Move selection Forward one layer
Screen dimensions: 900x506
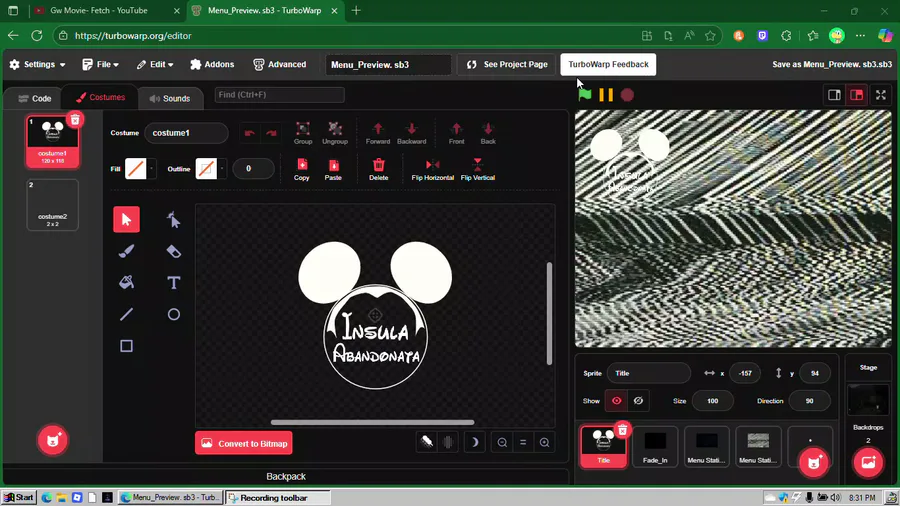pos(378,133)
